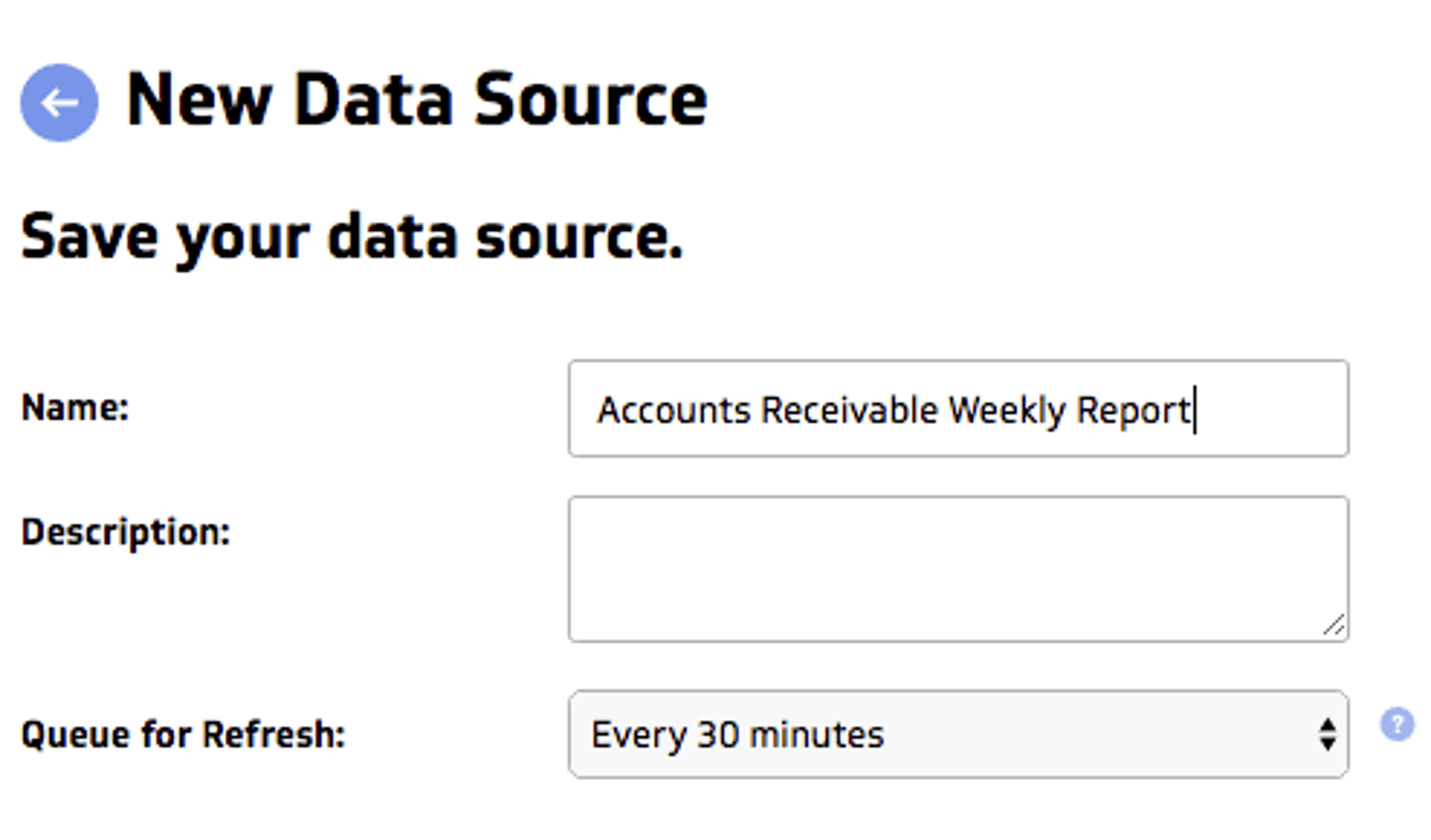This screenshot has width=1431, height=840.
Task: Click the New Data Source heading
Action: coord(417,99)
